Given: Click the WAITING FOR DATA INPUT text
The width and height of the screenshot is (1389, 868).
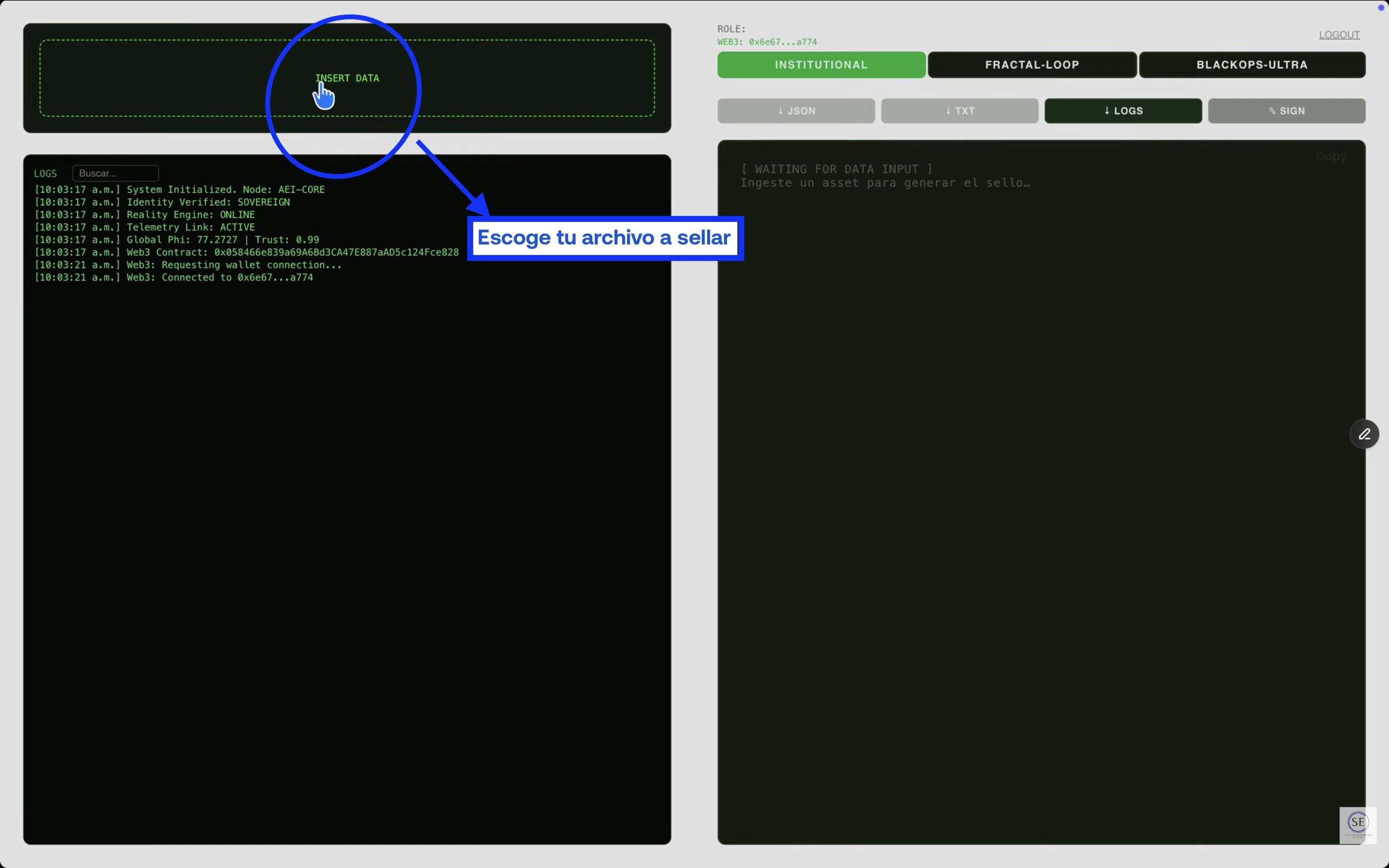Looking at the screenshot, I should click(x=836, y=169).
